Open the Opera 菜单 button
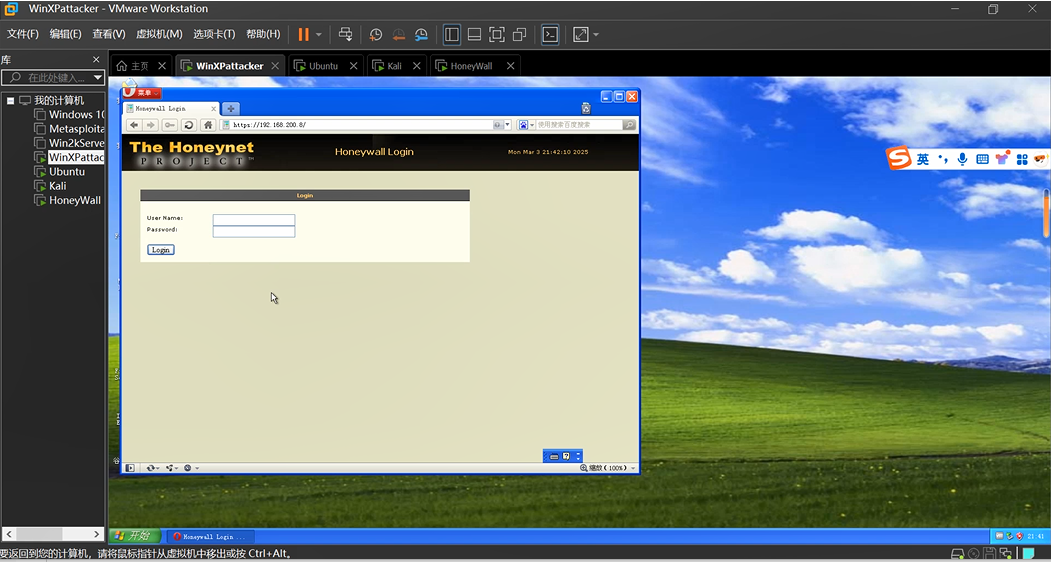 142,93
